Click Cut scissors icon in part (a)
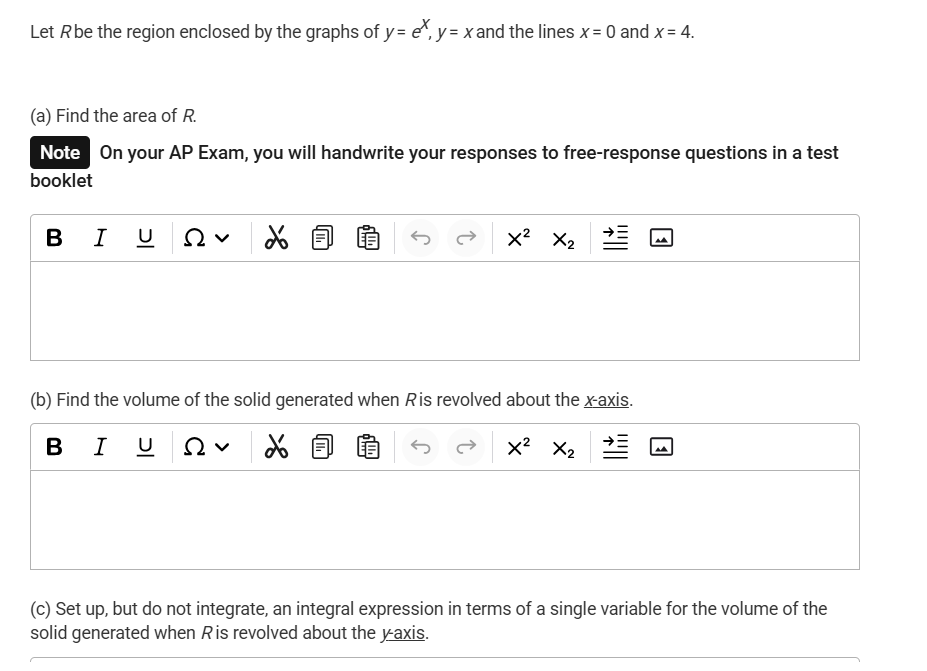Screen dimensions: 927x671 pyautogui.click(x=276, y=238)
